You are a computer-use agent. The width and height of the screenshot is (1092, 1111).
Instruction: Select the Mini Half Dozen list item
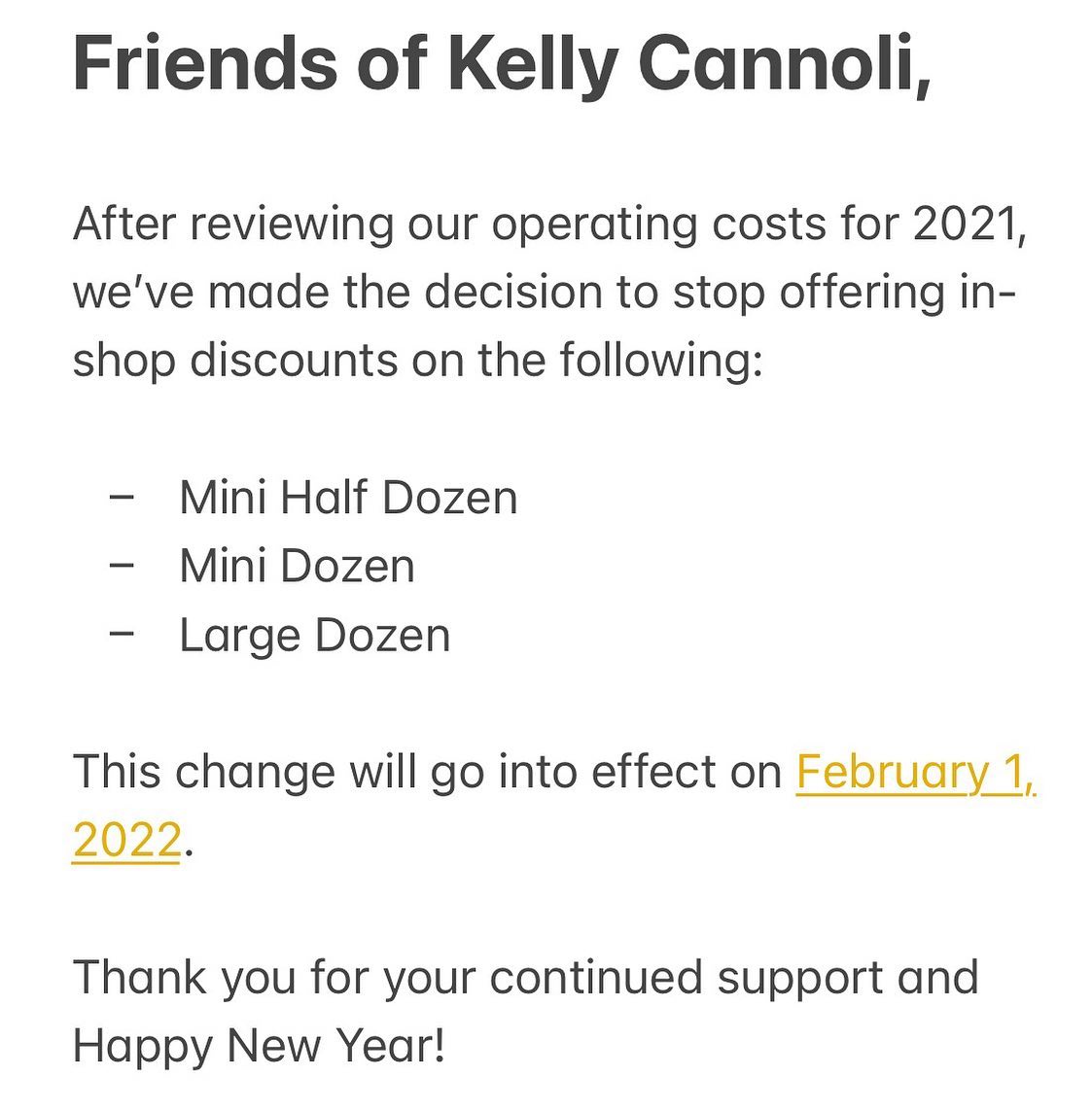tap(348, 498)
